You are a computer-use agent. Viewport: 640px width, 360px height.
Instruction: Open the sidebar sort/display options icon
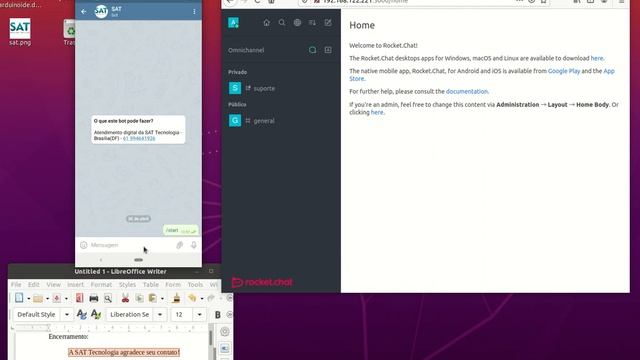(x=312, y=23)
